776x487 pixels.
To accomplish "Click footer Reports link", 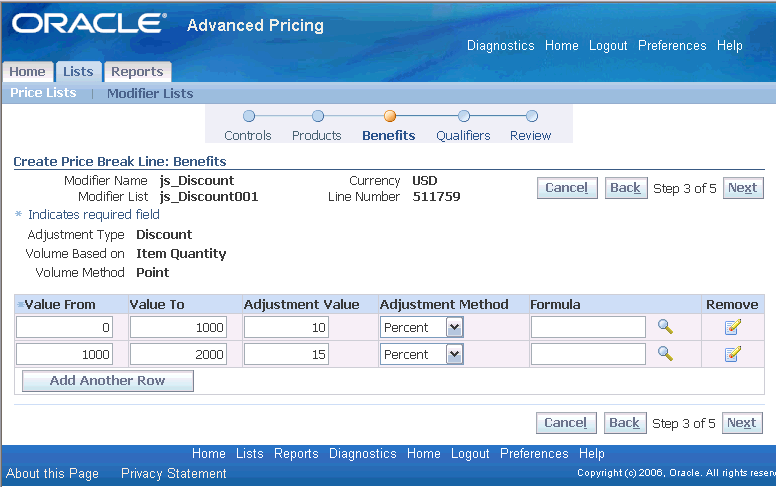I will tap(296, 453).
